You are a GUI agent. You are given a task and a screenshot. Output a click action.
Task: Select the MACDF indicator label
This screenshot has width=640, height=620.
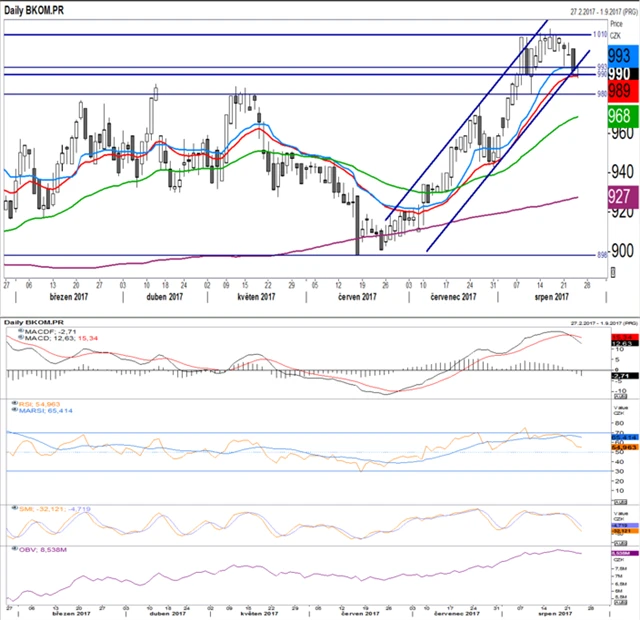pyautogui.click(x=43, y=329)
